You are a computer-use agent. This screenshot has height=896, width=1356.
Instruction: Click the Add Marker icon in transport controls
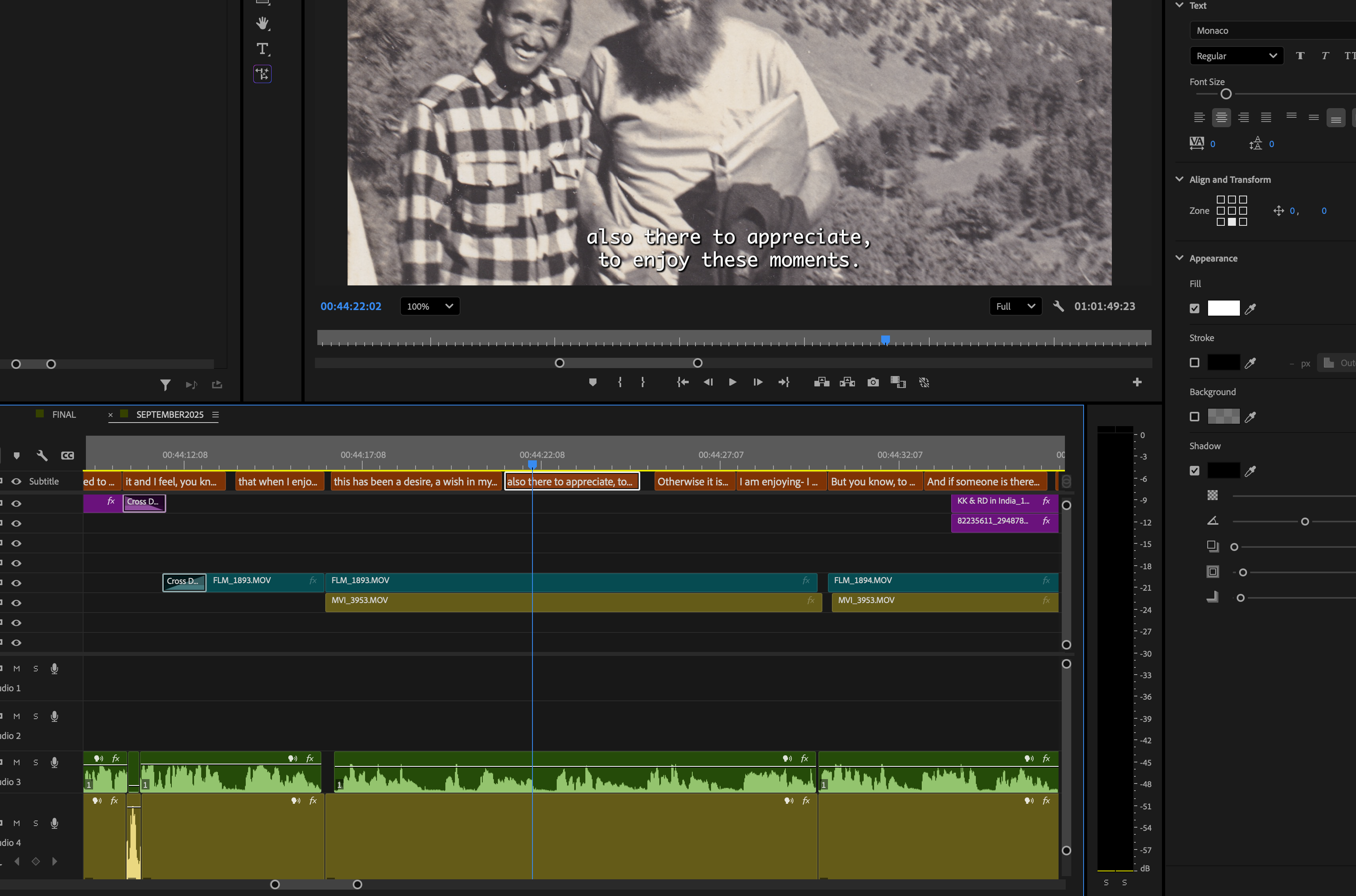(593, 382)
